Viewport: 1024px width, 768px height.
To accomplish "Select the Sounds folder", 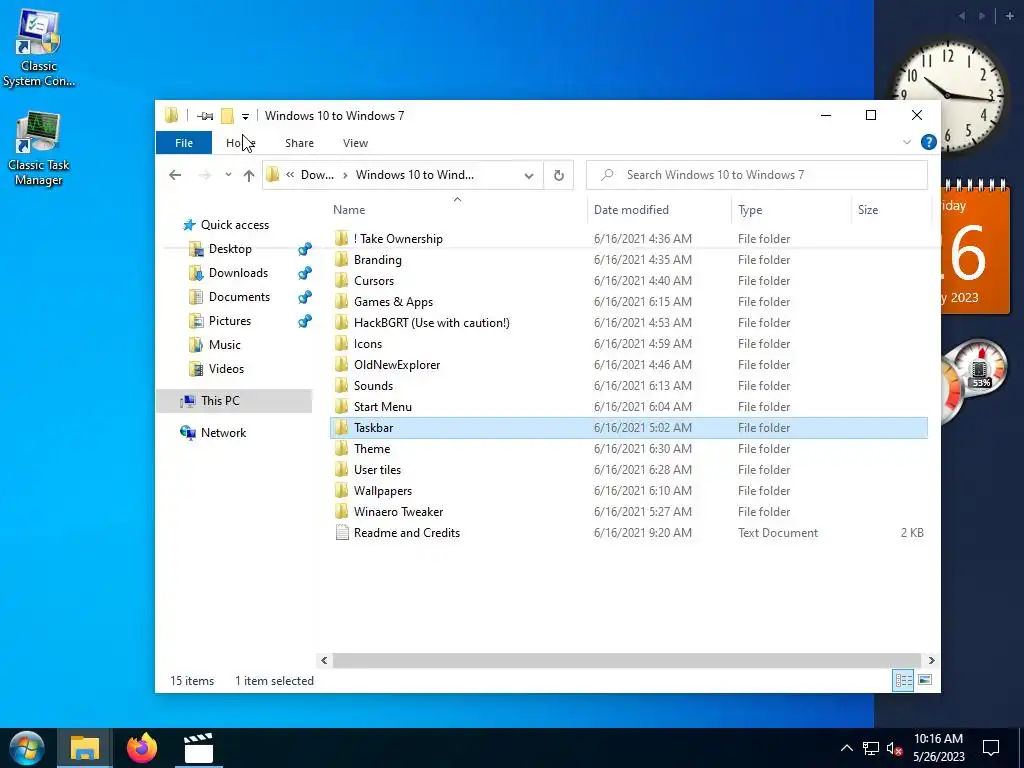I will 628,385.
